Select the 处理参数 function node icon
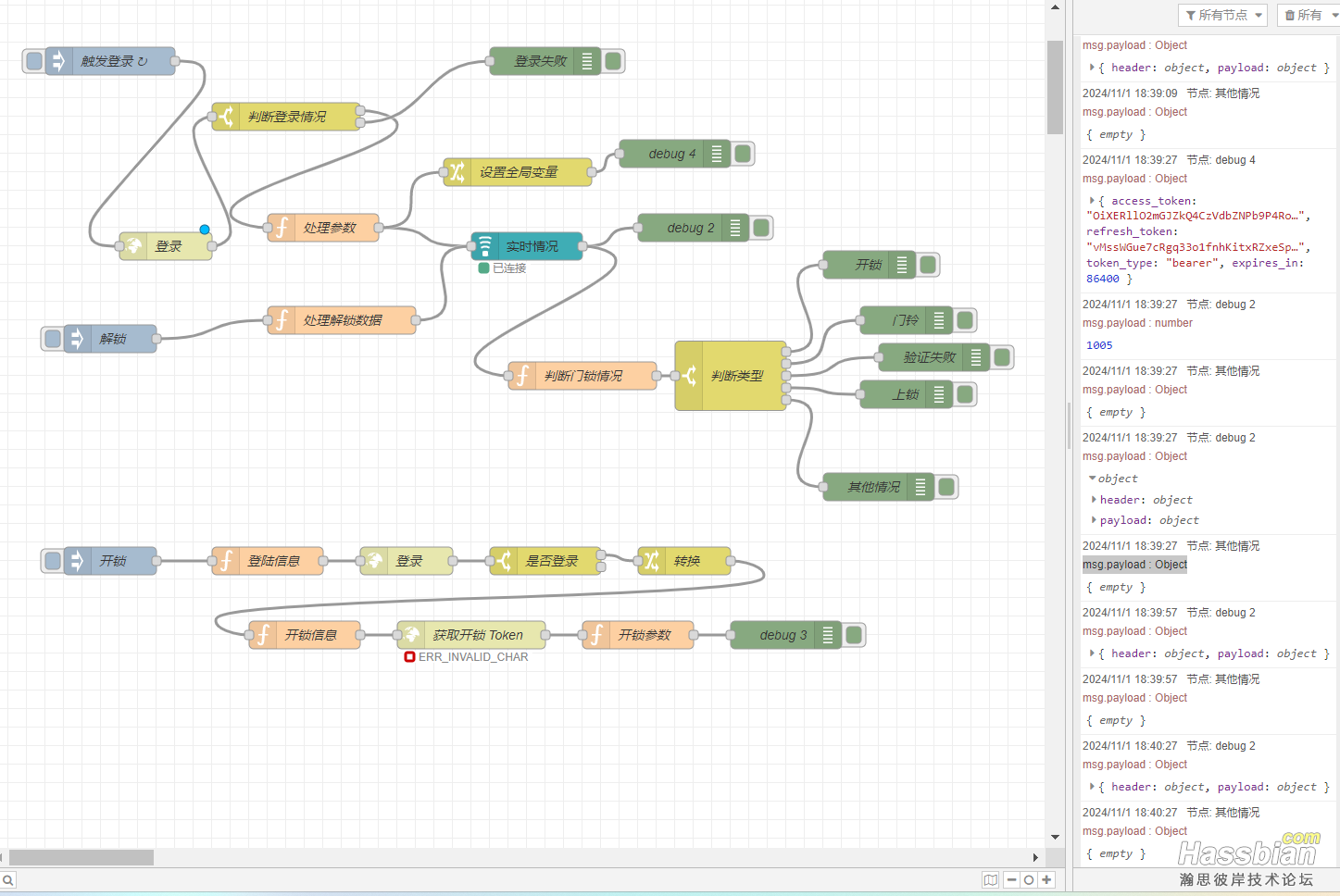 click(x=282, y=228)
